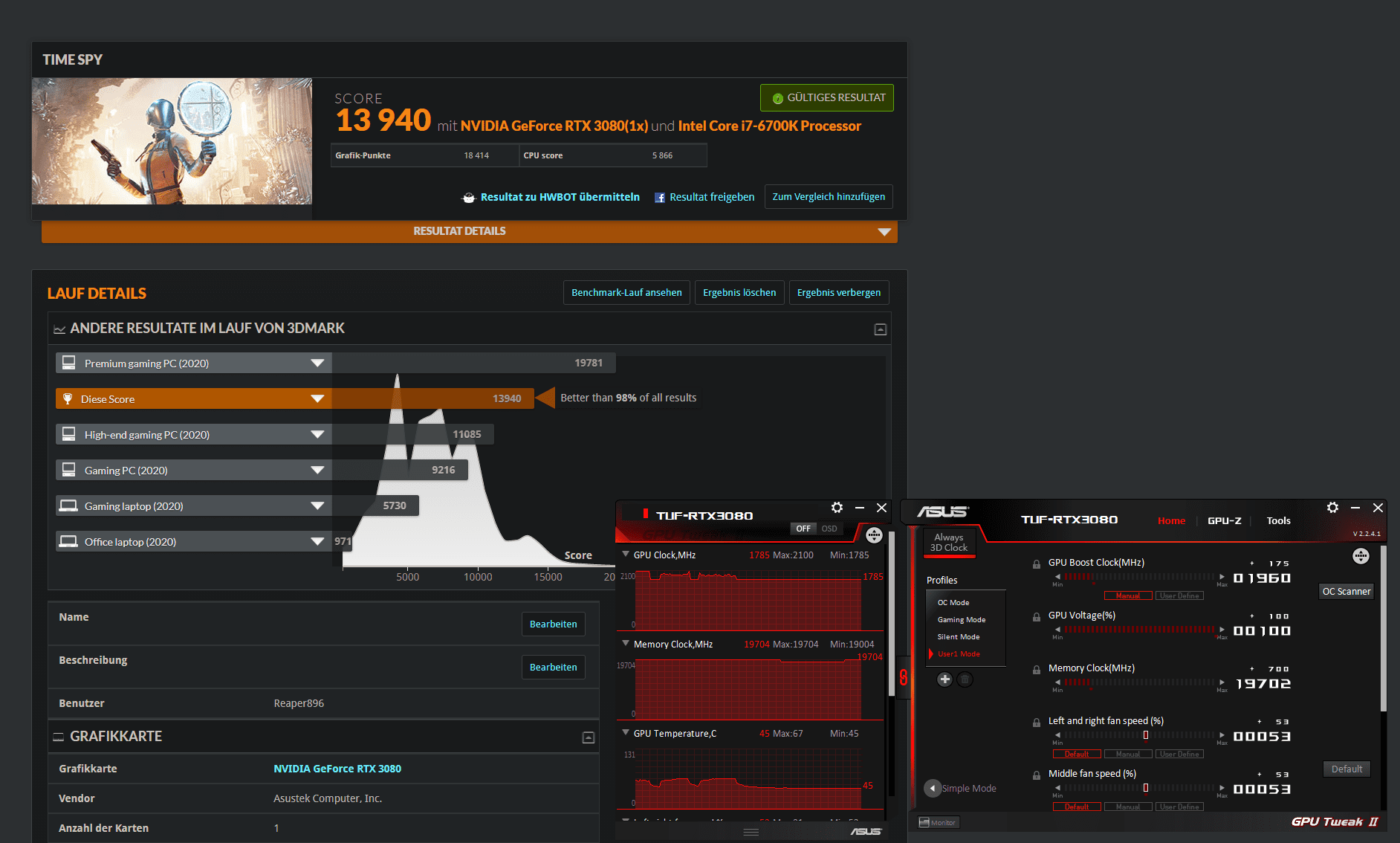Unlock the GPU Boost Clock lock icon

pyautogui.click(x=1036, y=564)
